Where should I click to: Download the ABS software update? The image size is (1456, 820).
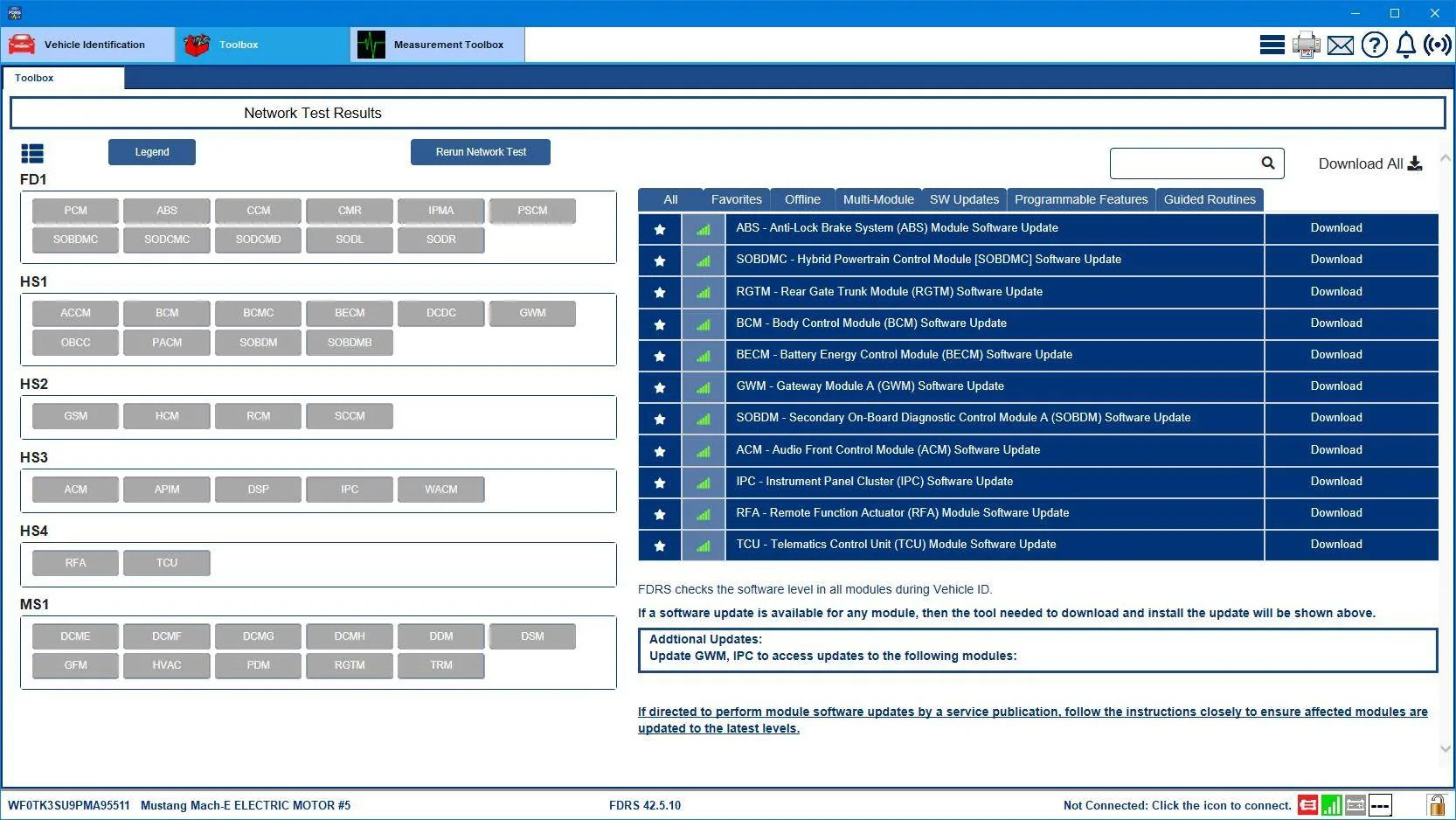point(1336,228)
